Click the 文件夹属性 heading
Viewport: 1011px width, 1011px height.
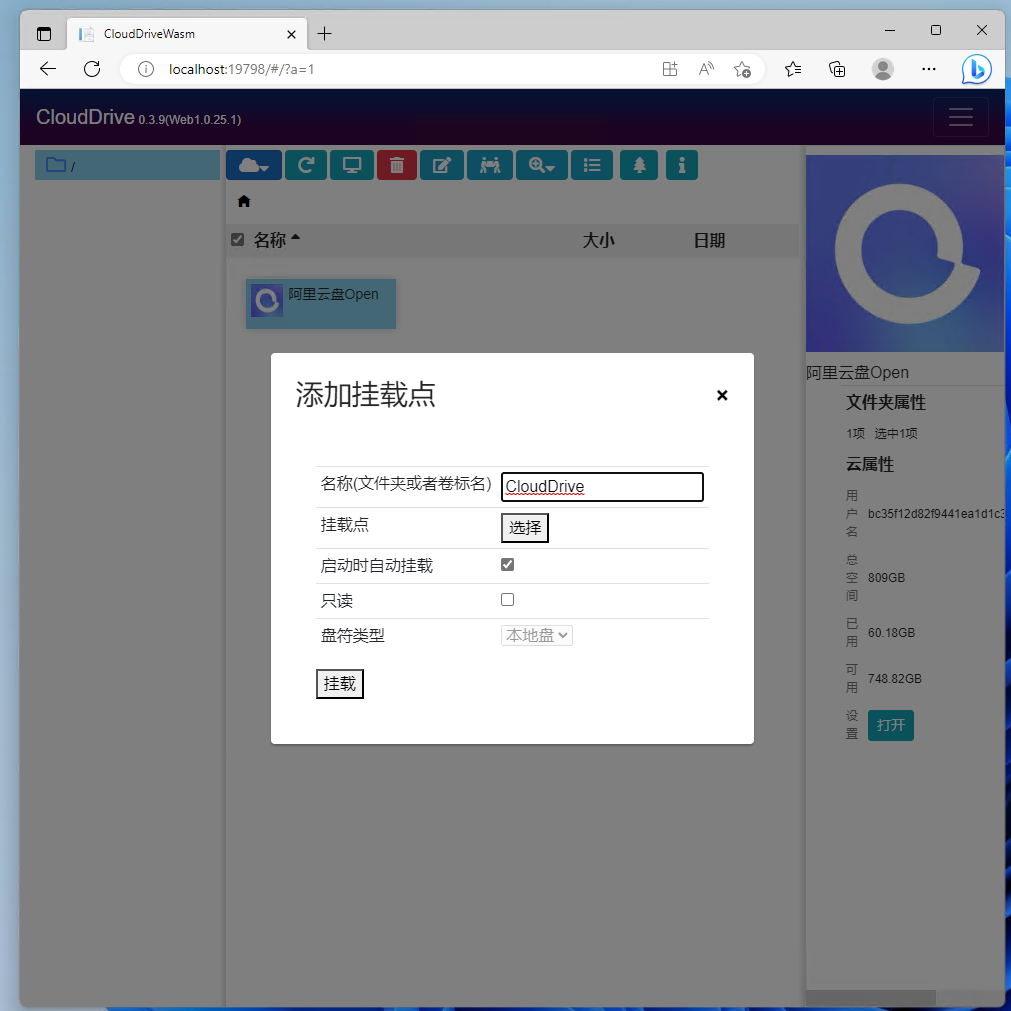coord(885,402)
